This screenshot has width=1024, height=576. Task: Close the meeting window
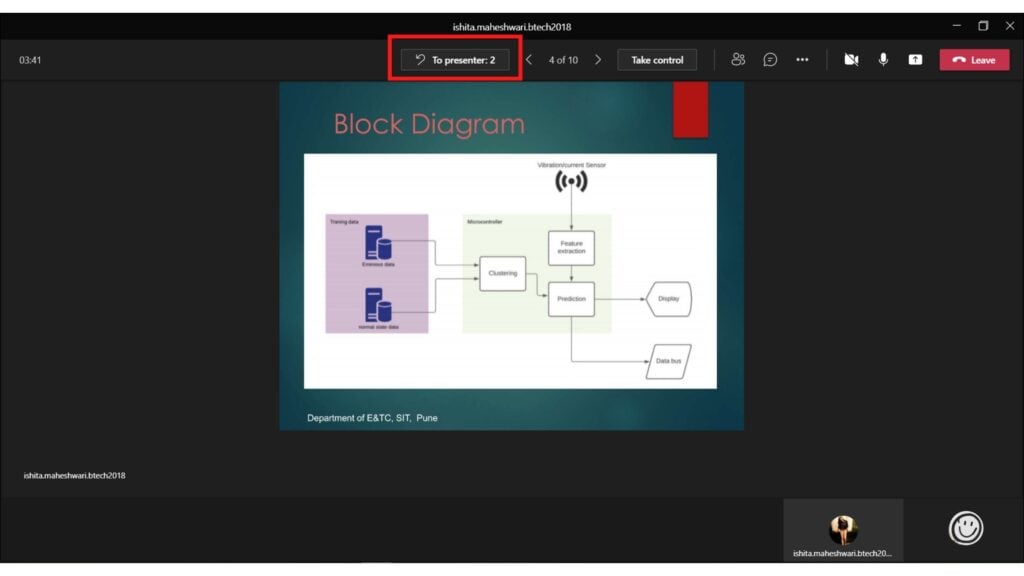(x=1010, y=25)
